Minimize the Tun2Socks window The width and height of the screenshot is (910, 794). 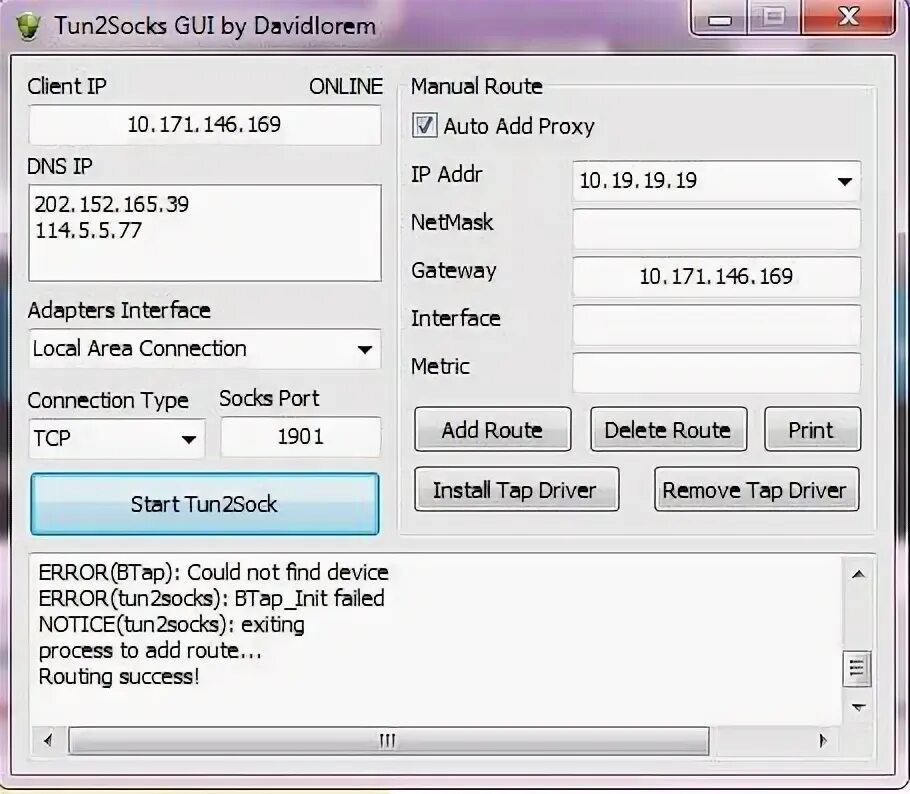[720, 19]
